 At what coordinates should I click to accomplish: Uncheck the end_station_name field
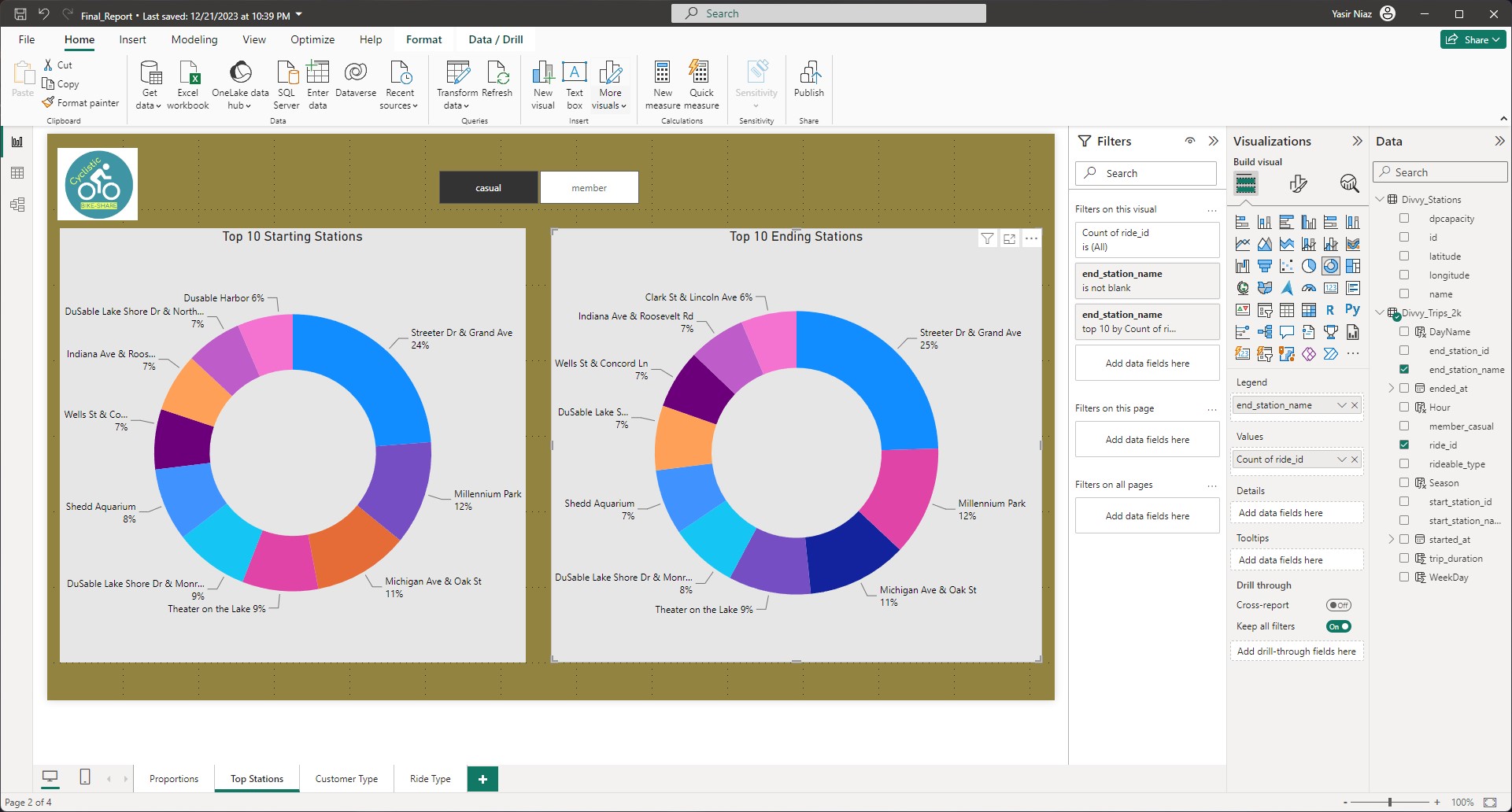pos(1404,369)
